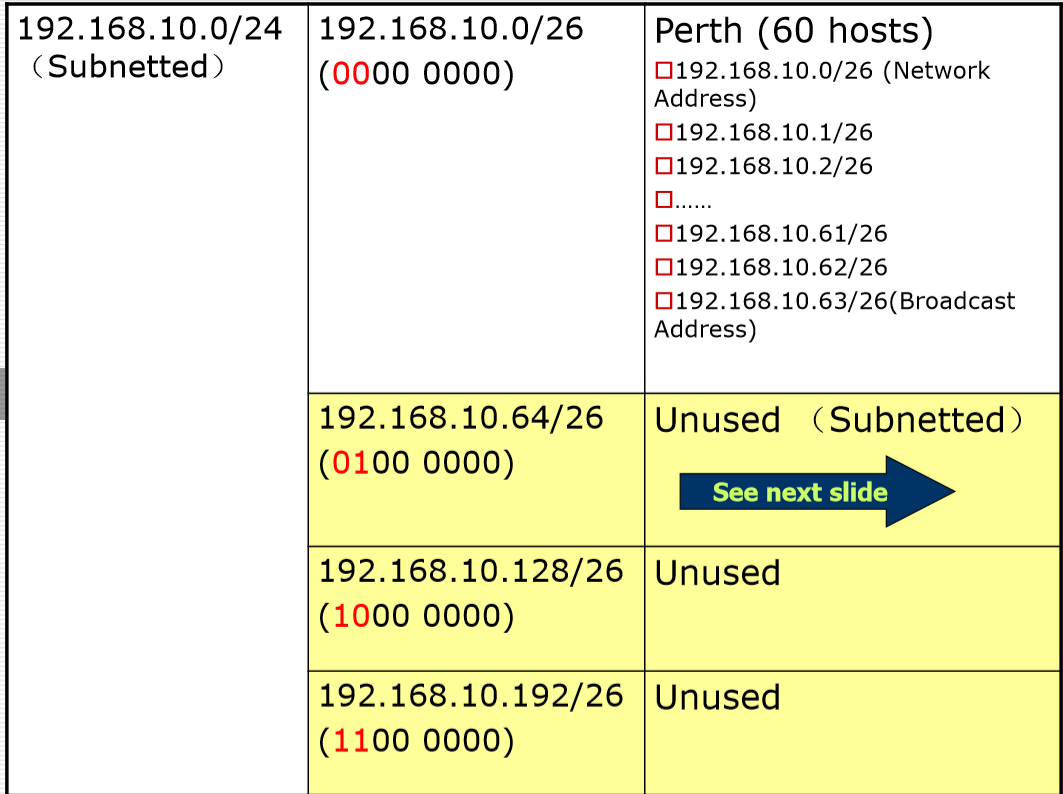Click the binary pattern (1100 0000)
This screenshot has height=794, width=1063.
tap(416, 741)
